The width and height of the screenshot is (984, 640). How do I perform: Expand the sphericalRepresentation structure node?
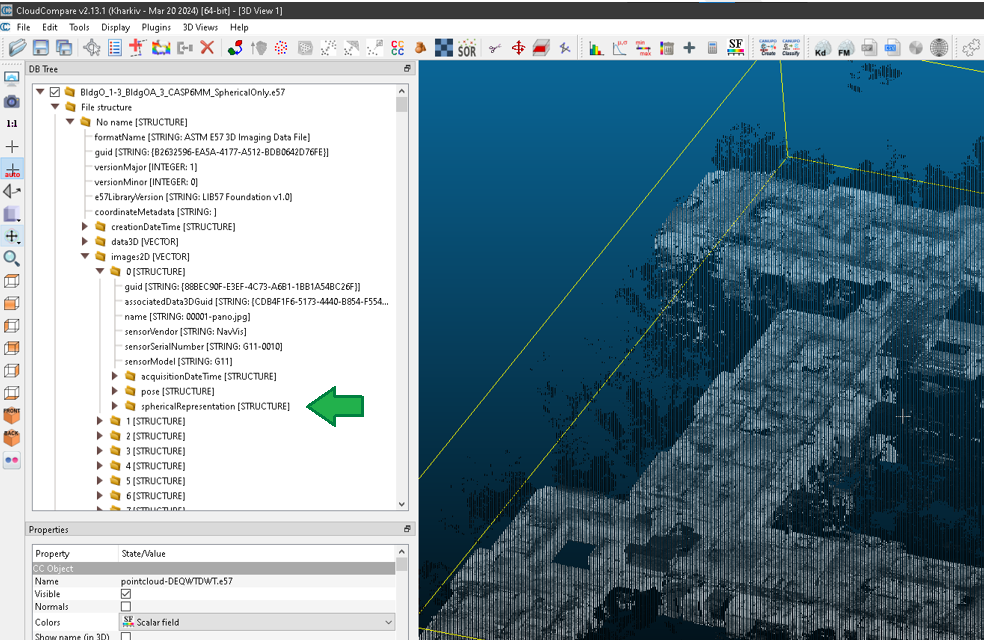pyautogui.click(x=115, y=406)
